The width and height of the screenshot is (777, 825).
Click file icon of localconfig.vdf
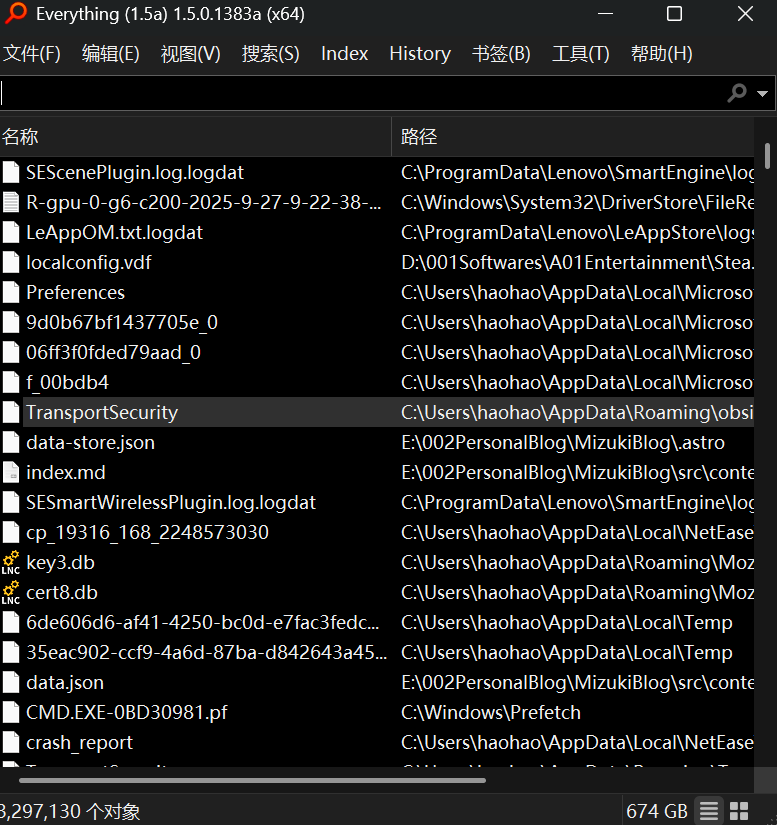coord(11,263)
